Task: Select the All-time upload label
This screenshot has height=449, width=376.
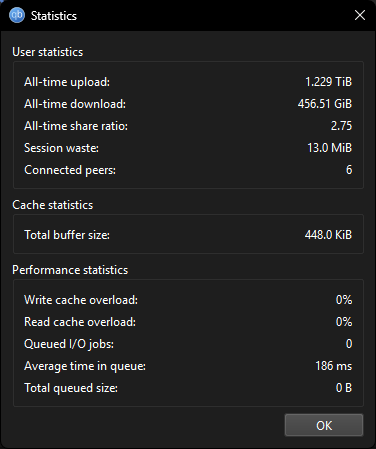Action: click(67, 82)
